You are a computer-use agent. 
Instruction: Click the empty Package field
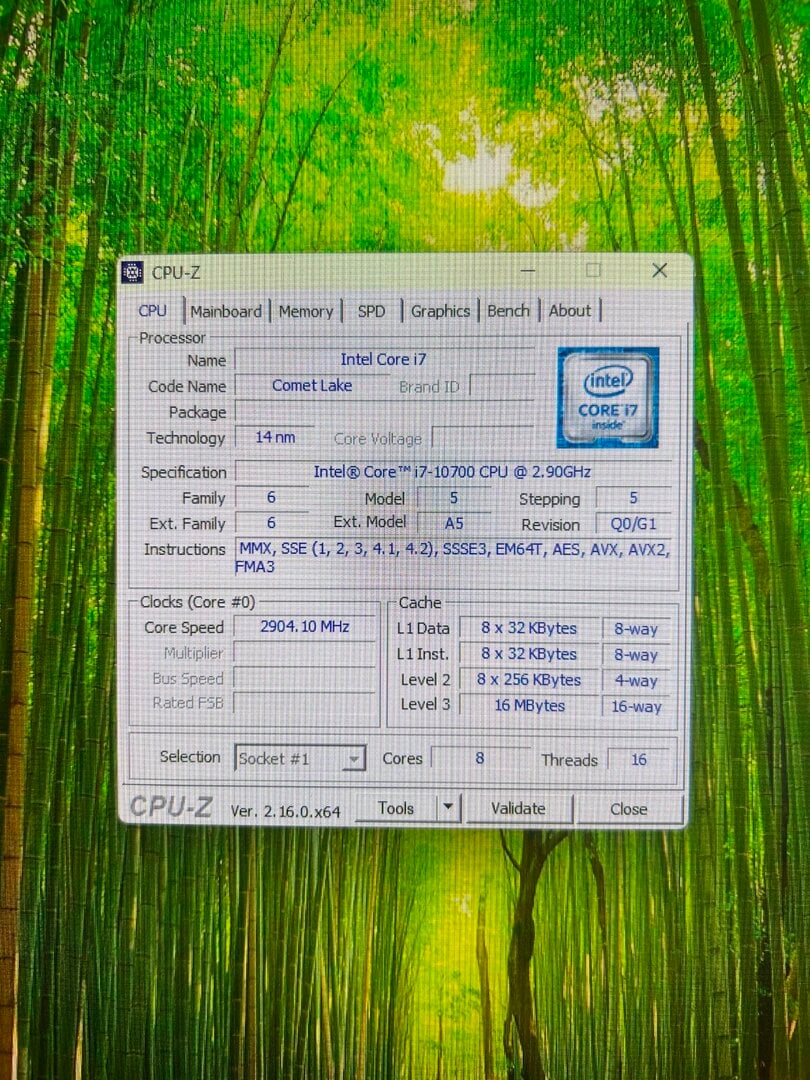tap(384, 412)
